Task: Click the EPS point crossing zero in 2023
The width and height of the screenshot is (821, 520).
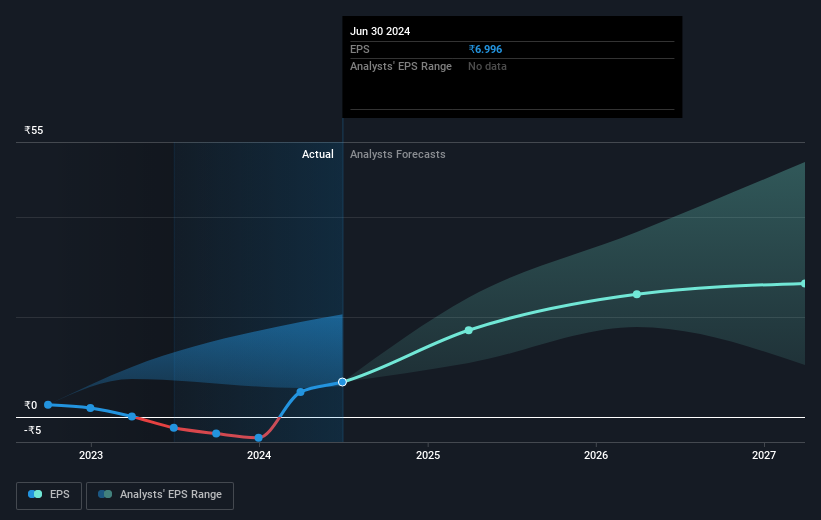Action: 132,416
